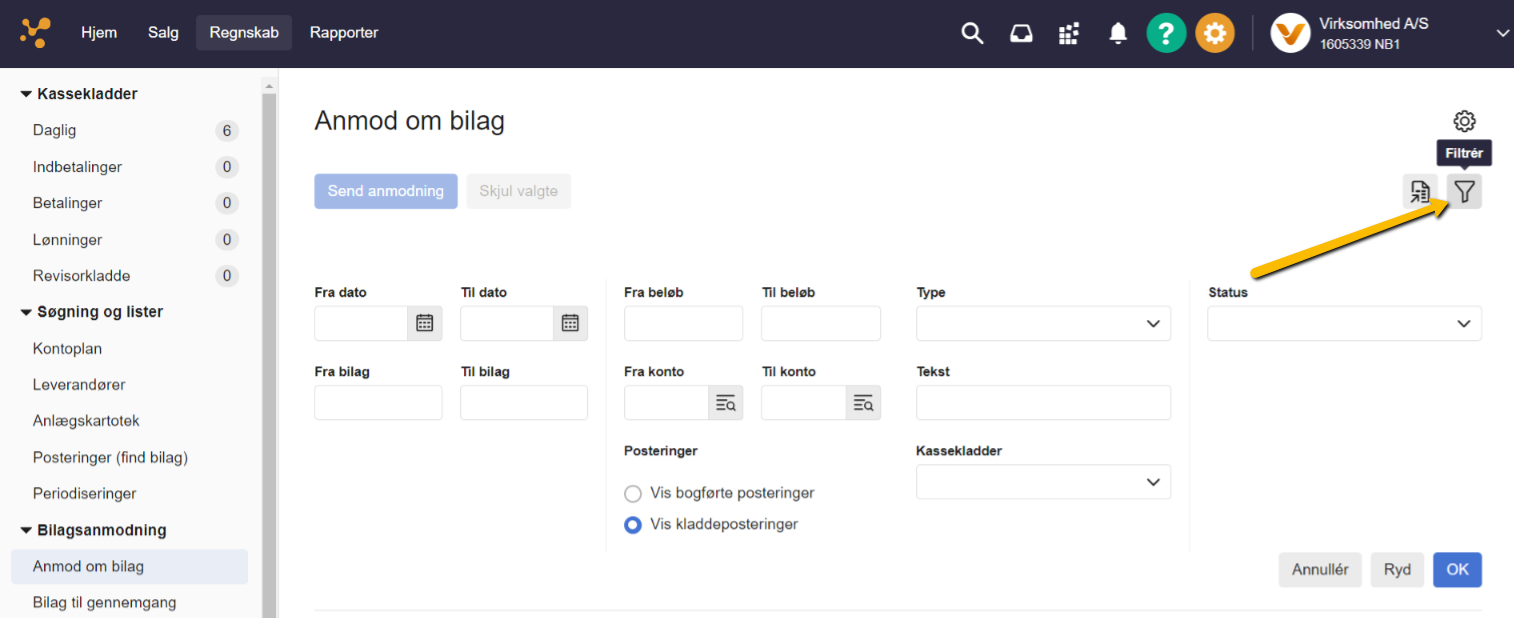Open the calendar picker for Fra dato

pos(424,323)
